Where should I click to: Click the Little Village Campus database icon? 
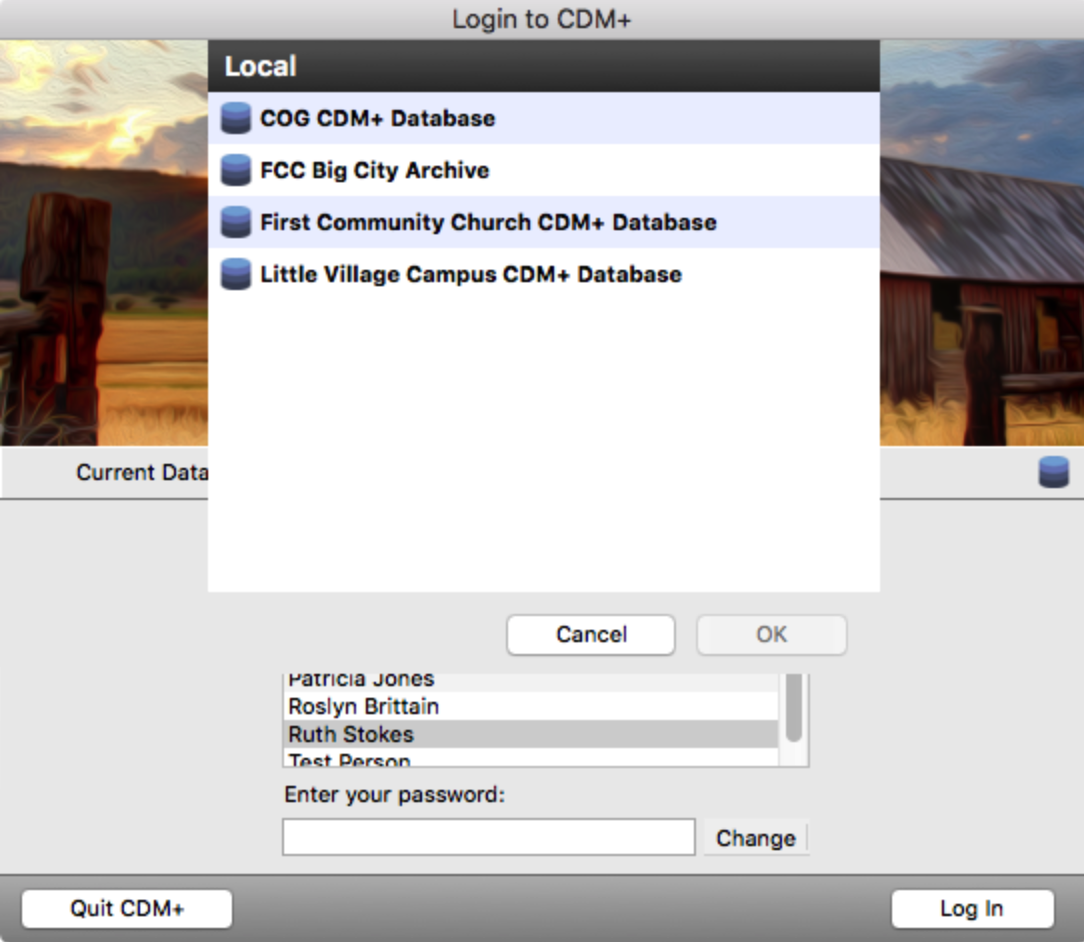coord(235,274)
